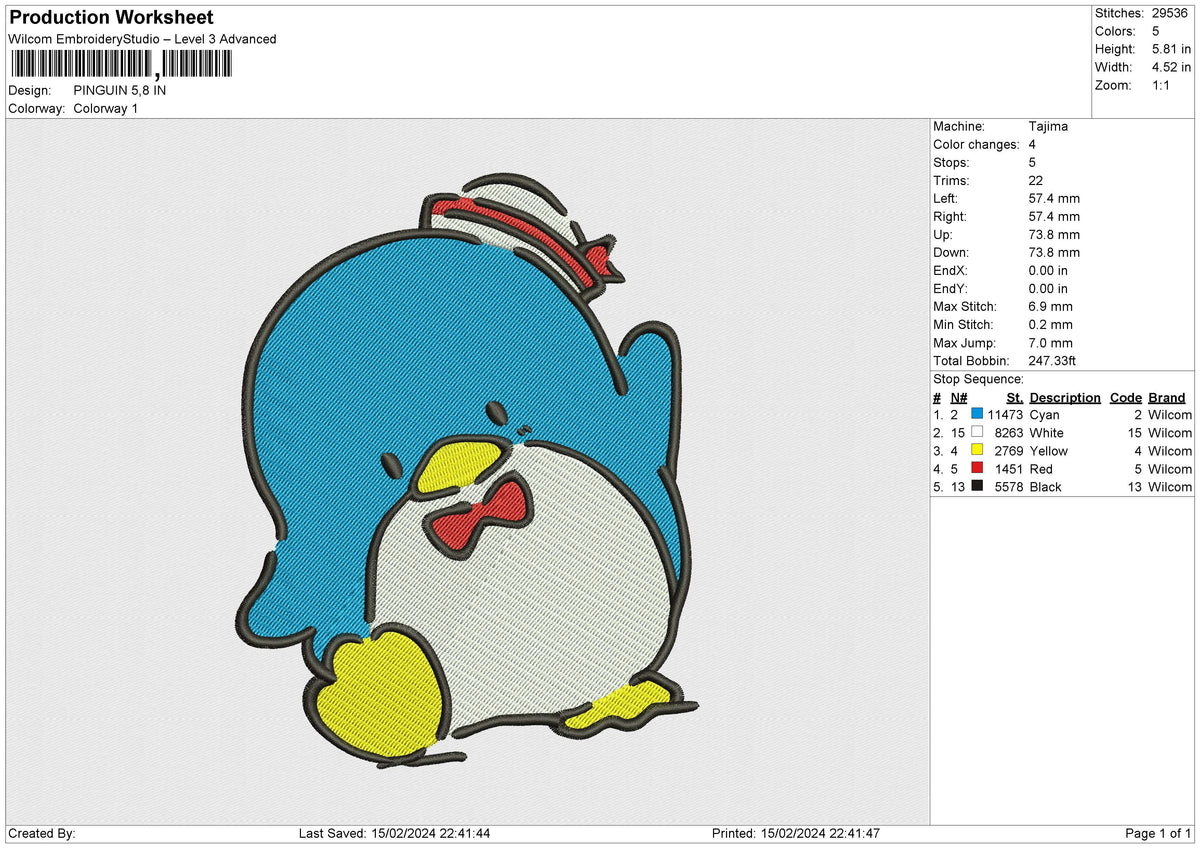Viewport: 1200px width, 848px height.
Task: Click the 'Left:' value '57.4 mm'
Action: point(1054,198)
